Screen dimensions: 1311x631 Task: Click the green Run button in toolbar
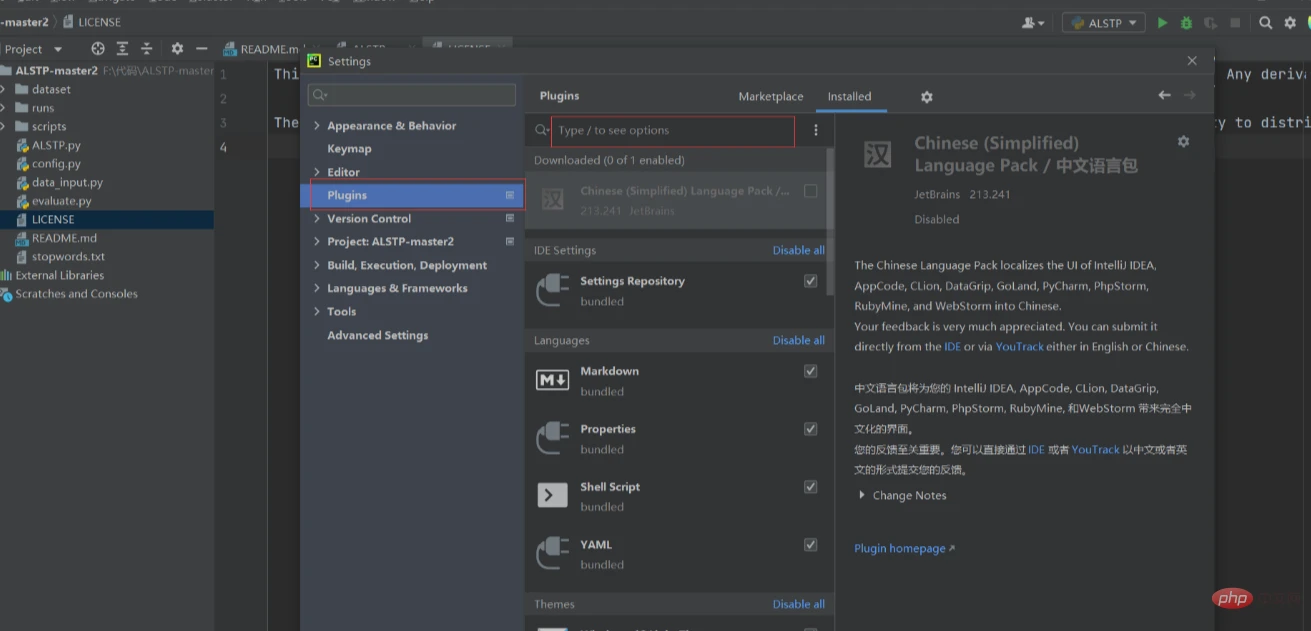(1162, 22)
